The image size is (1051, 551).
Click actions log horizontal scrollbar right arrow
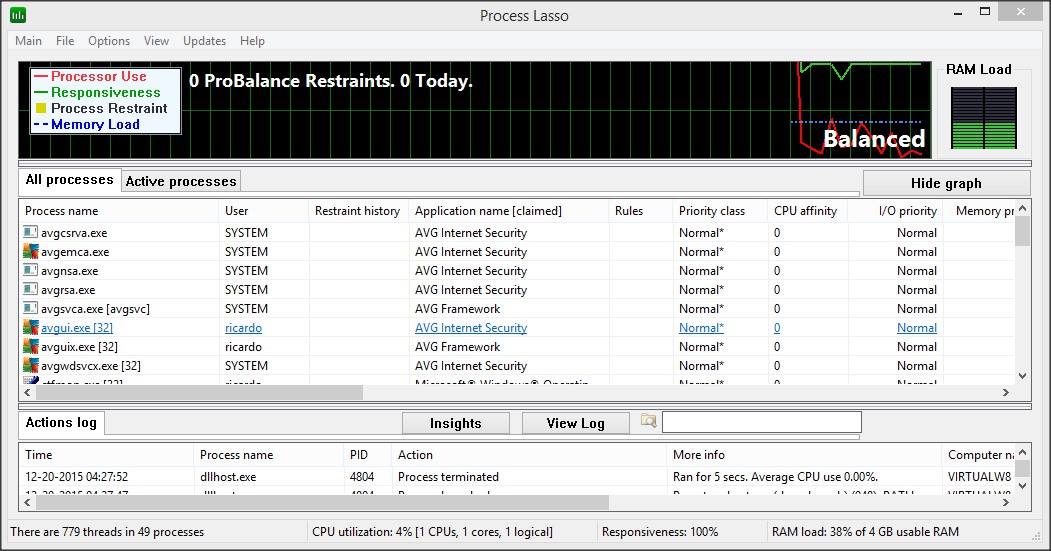point(1005,502)
